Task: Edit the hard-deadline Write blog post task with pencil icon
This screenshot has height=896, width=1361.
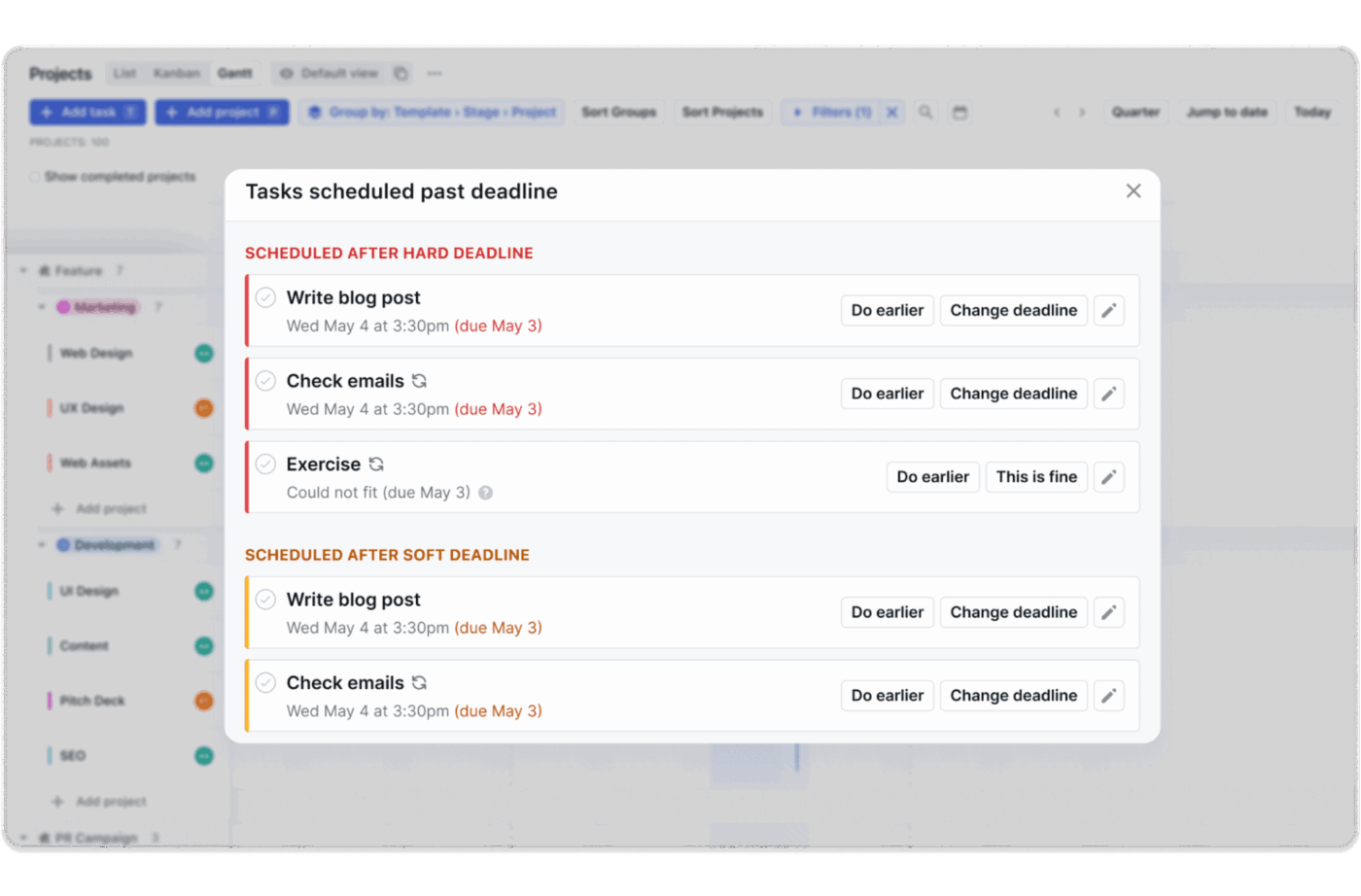Action: [1108, 311]
